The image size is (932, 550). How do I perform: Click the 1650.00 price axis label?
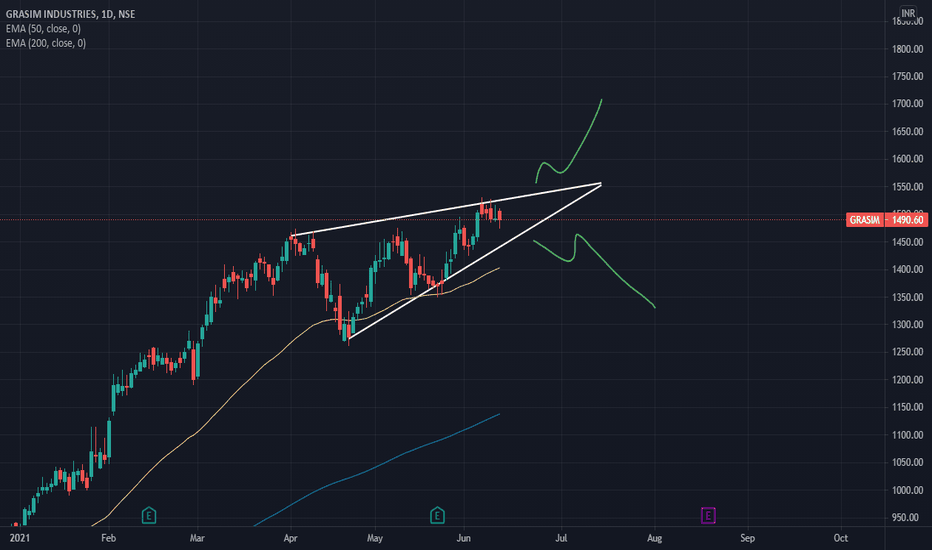tap(908, 131)
